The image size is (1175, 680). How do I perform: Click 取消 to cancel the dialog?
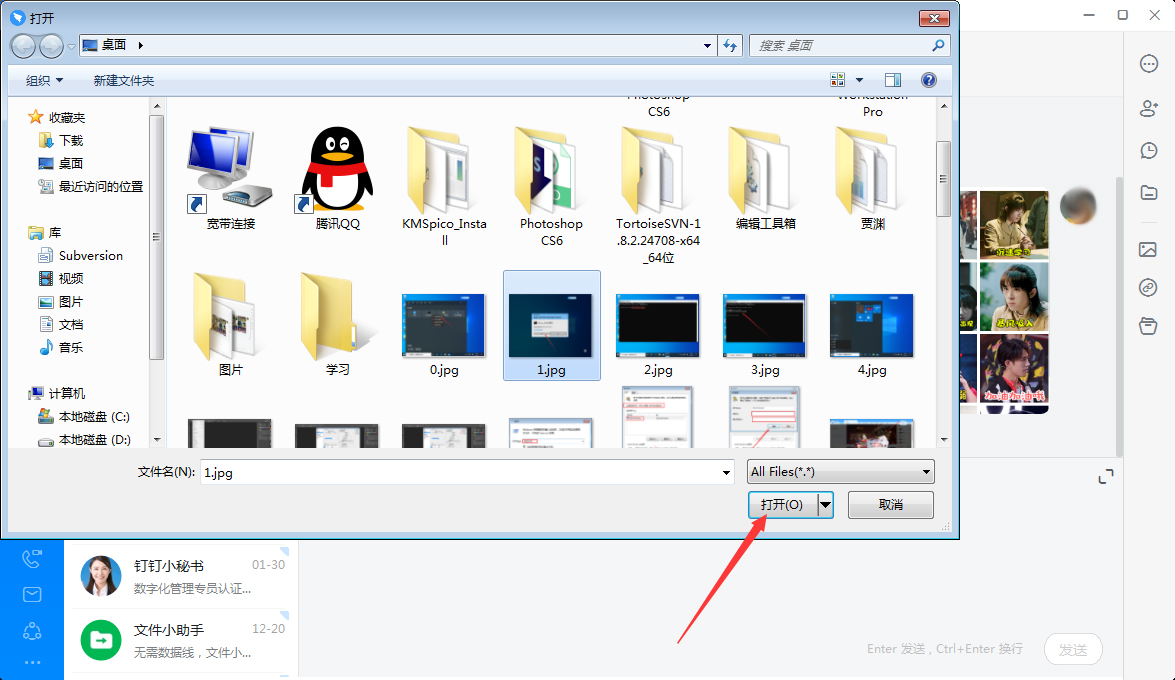click(x=889, y=504)
